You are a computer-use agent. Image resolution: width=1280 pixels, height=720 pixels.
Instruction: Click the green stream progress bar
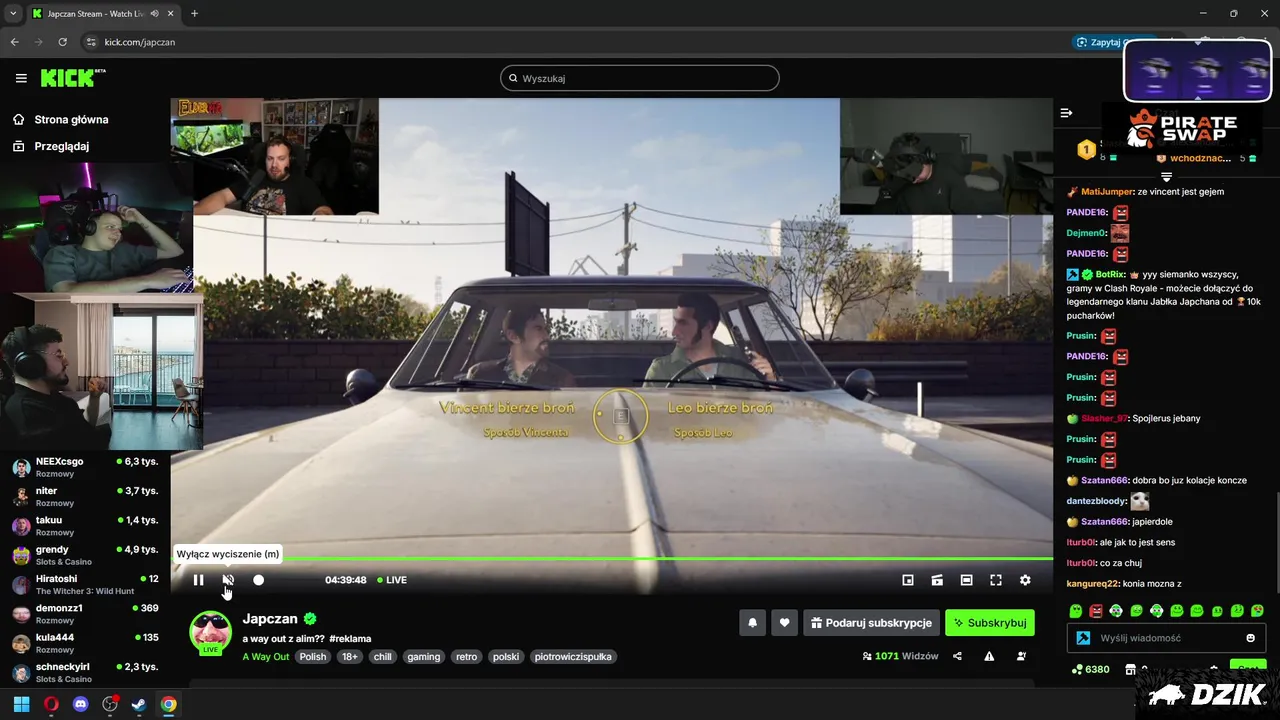click(612, 559)
